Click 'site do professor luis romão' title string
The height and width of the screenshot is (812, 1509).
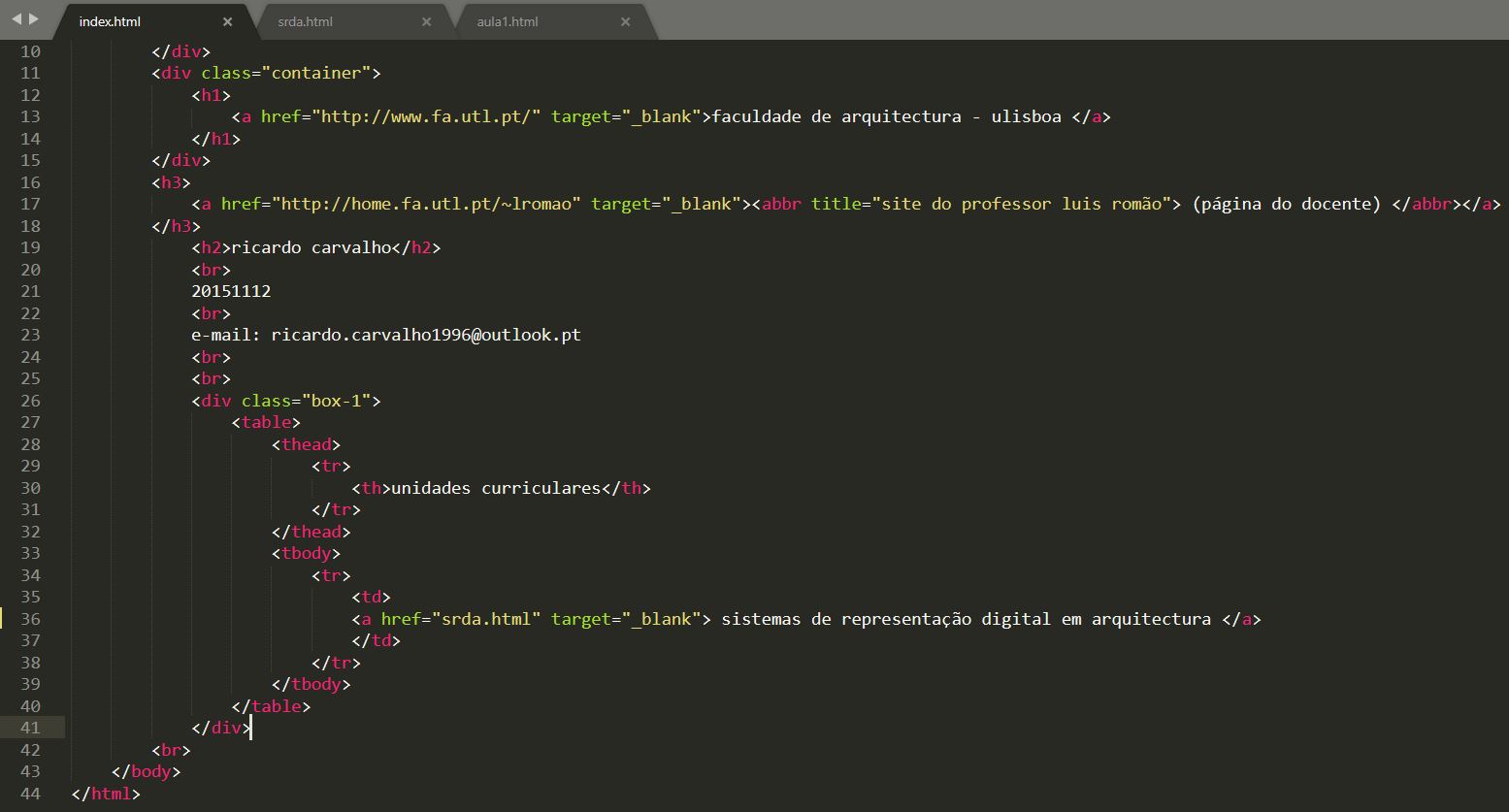[1022, 204]
